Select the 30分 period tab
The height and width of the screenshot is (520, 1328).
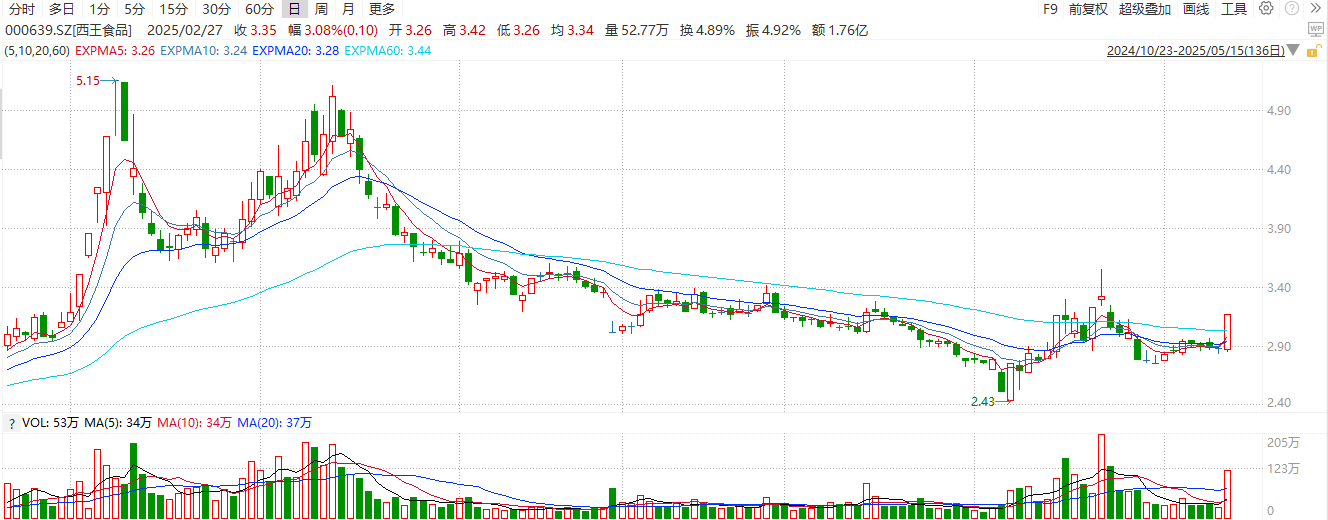click(x=216, y=9)
